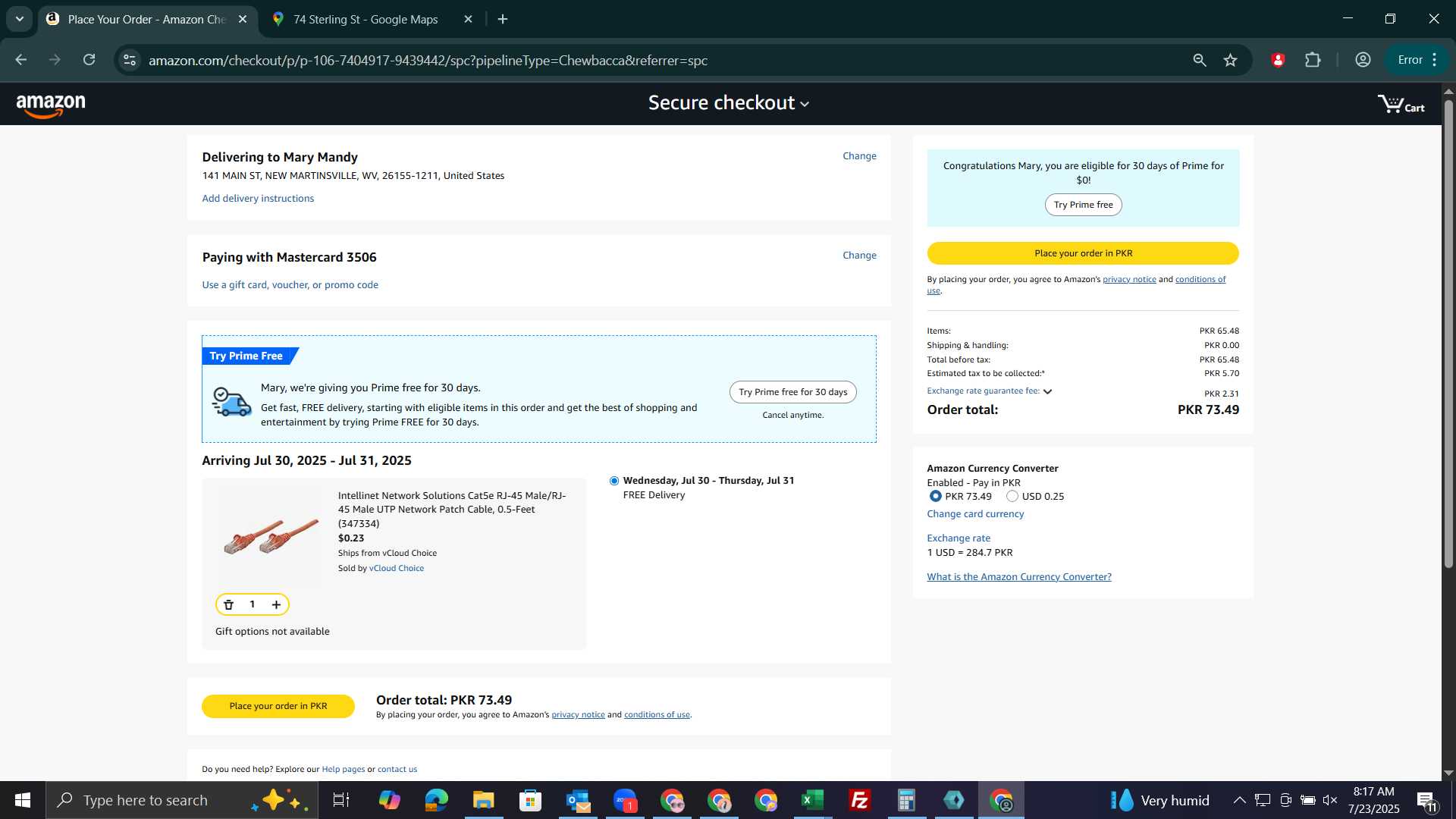Switch to the Place Your Order tab
Screen dimensions: 1456x819
point(146,19)
